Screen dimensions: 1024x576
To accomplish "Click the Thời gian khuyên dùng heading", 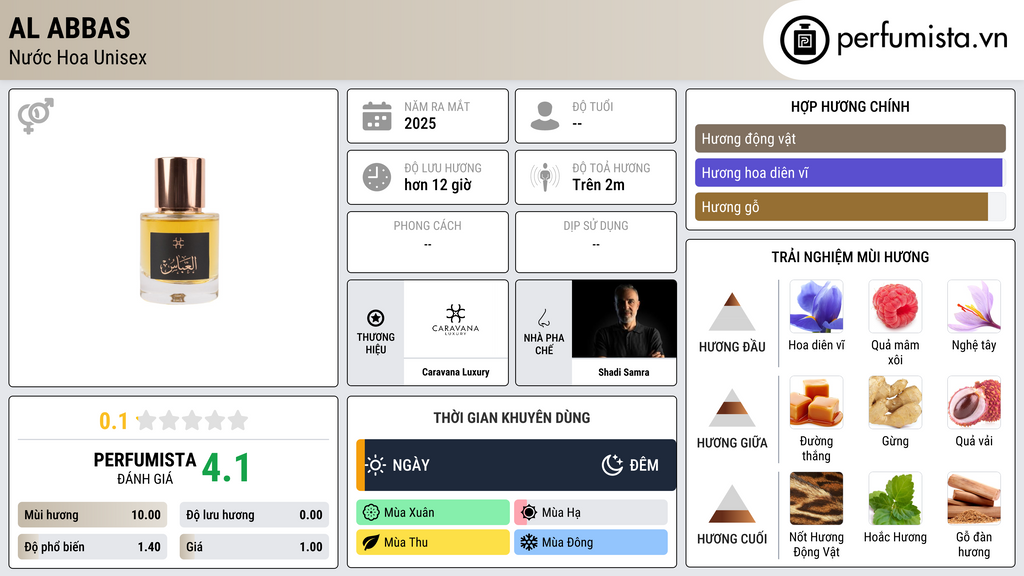I will tap(512, 418).
